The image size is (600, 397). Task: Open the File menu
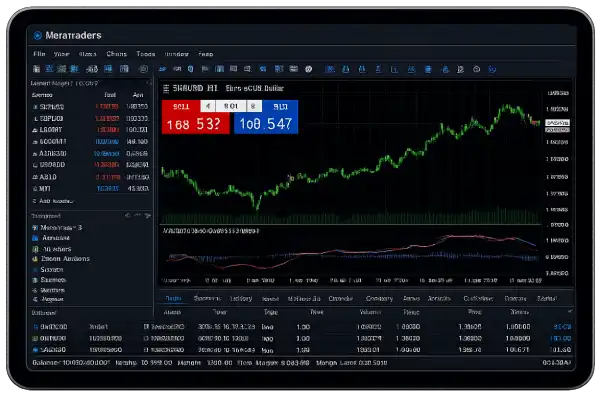(x=39, y=54)
